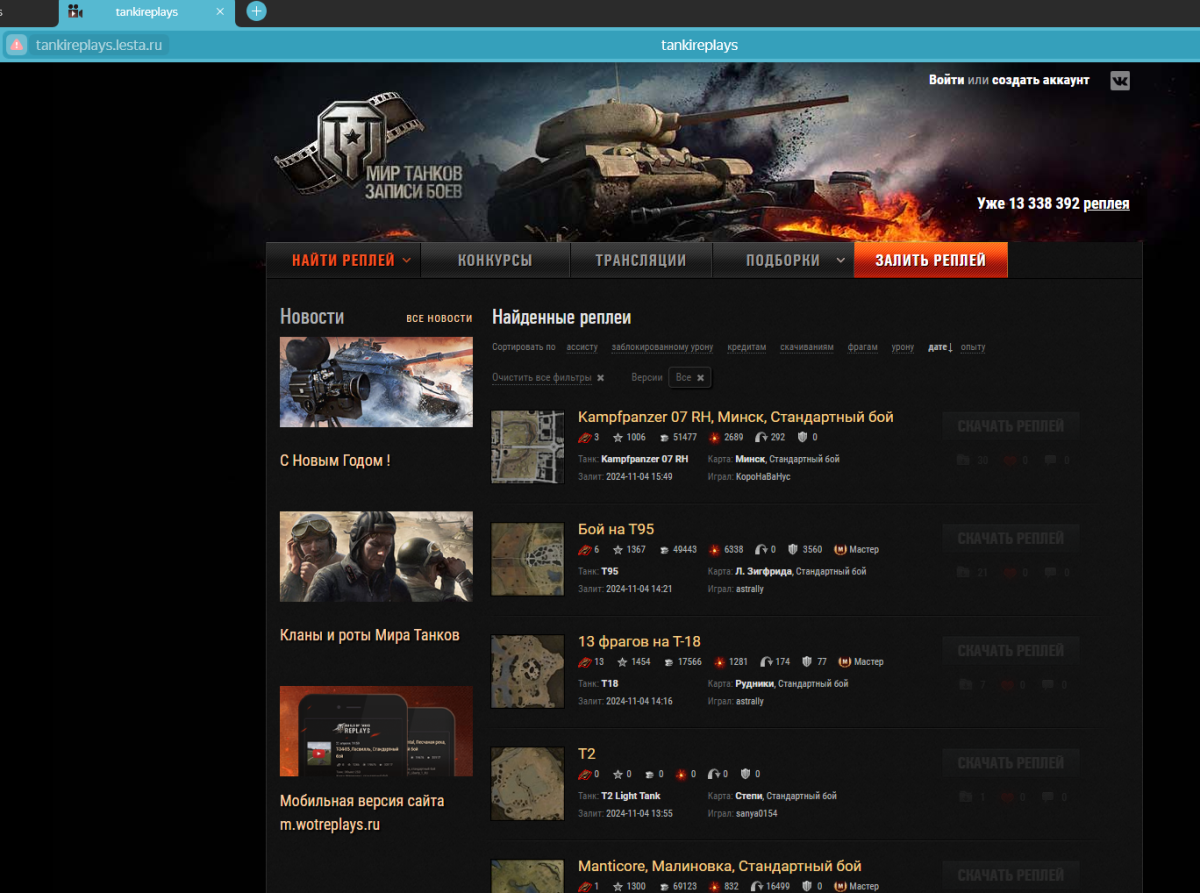The width and height of the screenshot is (1200, 893).
Task: Click player name КороНаВаНус
Action: (x=763, y=477)
